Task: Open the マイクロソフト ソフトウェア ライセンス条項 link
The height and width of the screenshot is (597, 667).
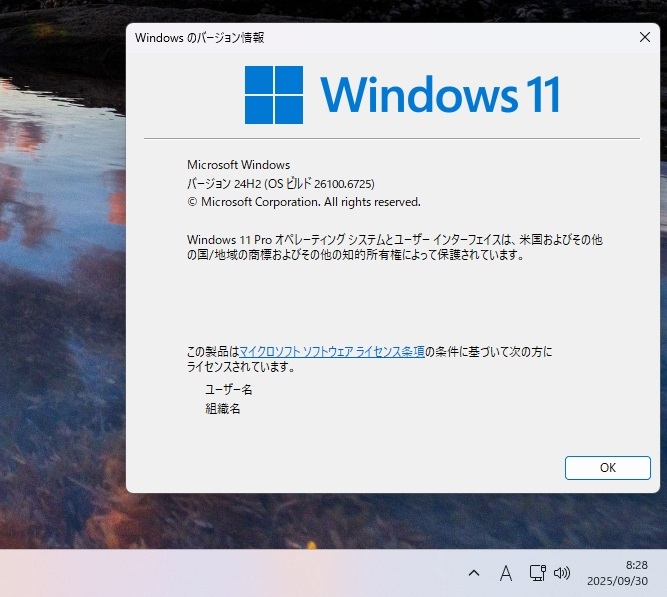Action: tap(332, 351)
